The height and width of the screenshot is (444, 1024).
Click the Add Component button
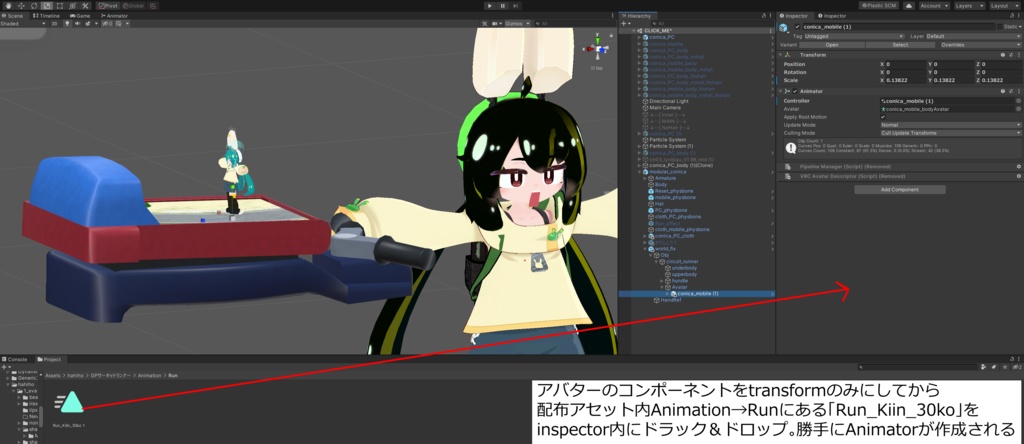point(899,190)
